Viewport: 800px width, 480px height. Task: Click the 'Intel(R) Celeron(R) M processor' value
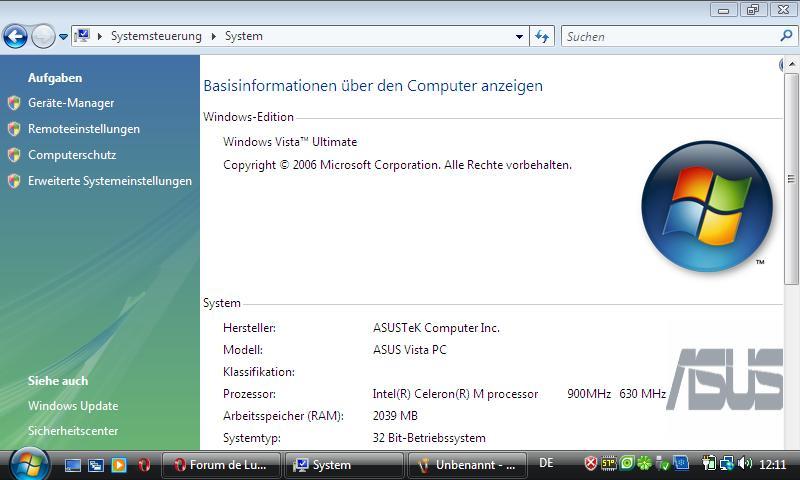pyautogui.click(x=455, y=394)
